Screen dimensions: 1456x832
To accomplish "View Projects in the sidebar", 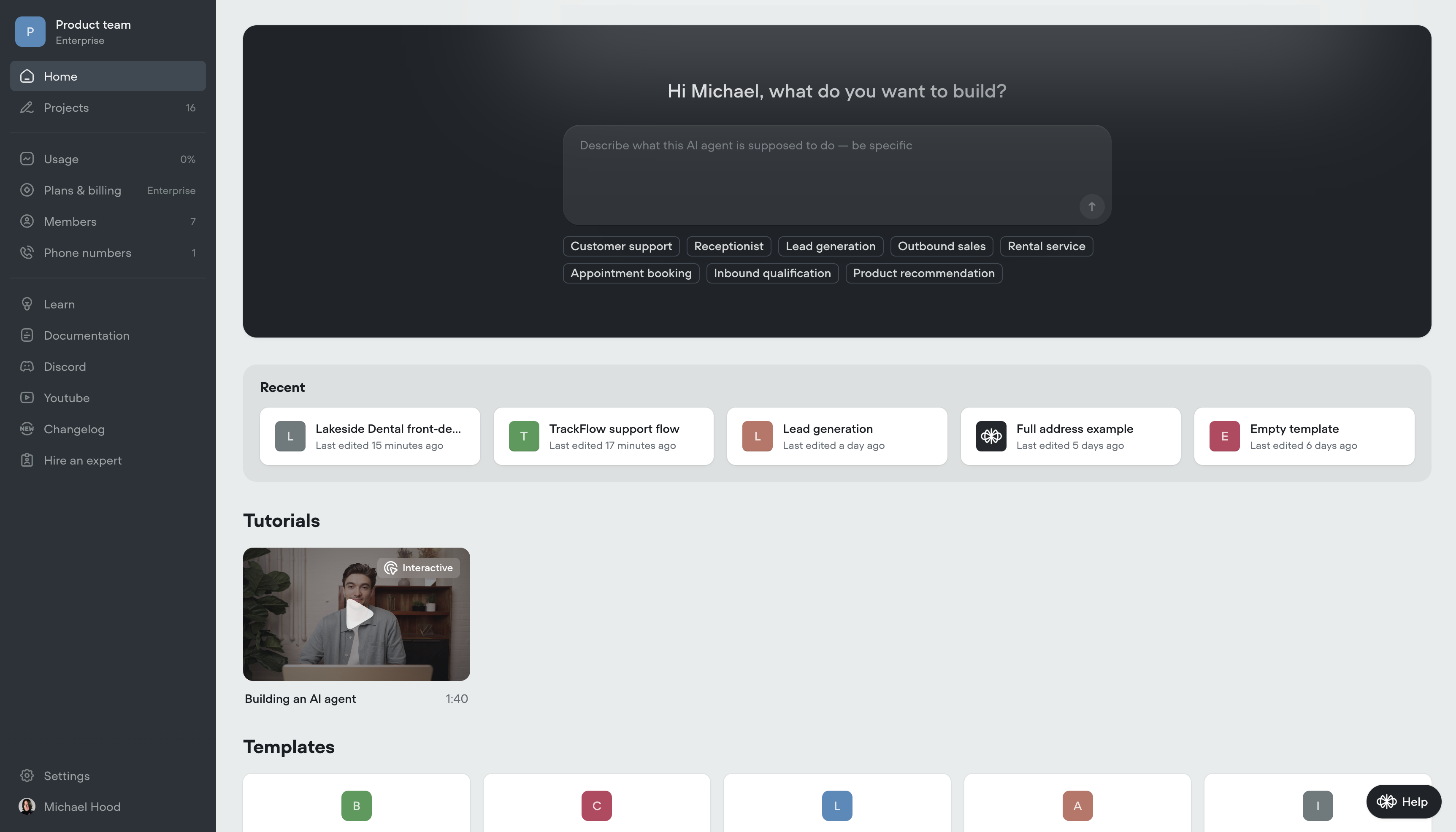I will pos(66,108).
